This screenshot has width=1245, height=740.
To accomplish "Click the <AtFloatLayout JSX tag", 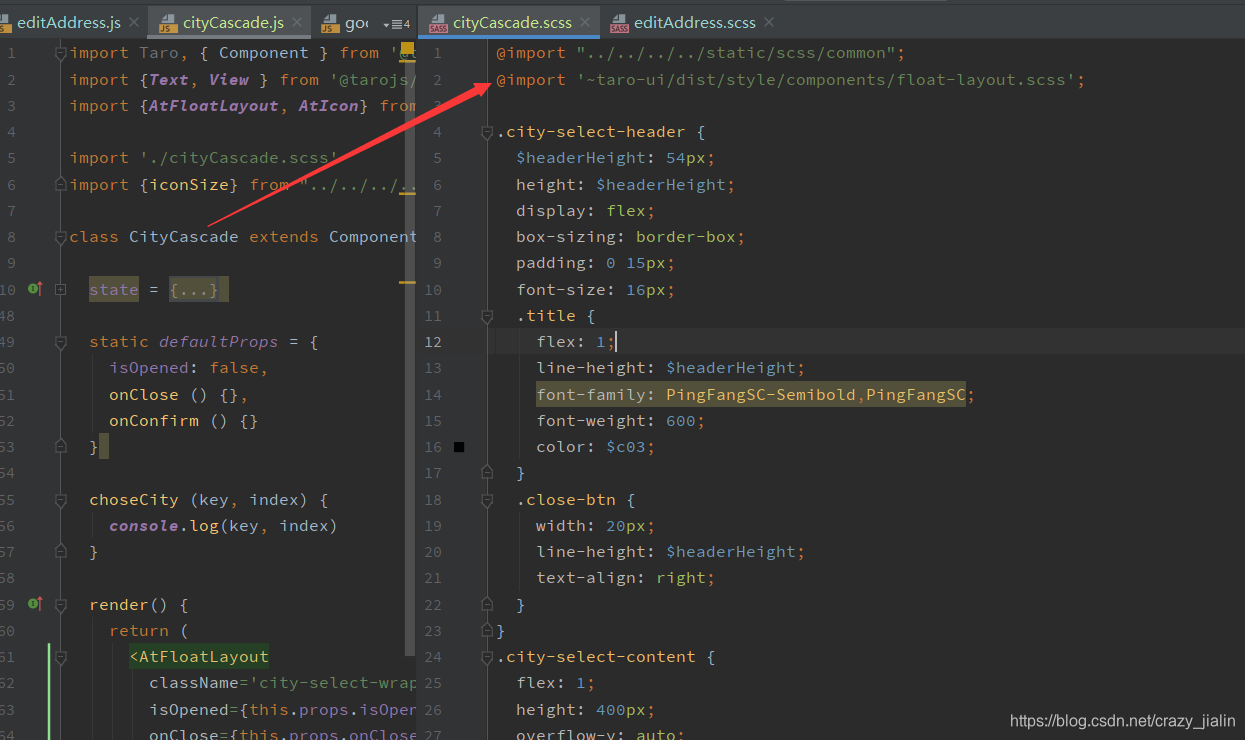I will [x=199, y=656].
